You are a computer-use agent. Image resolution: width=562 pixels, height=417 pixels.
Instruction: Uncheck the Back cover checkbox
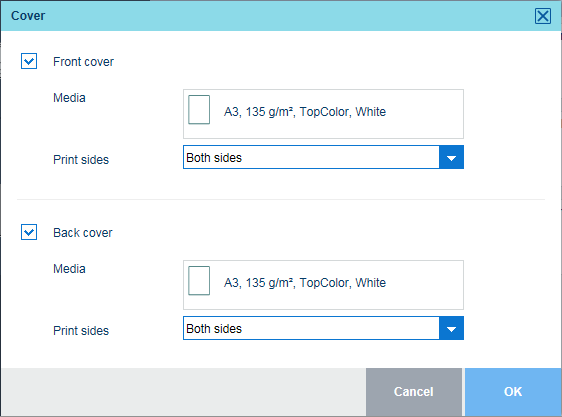[x=29, y=232]
